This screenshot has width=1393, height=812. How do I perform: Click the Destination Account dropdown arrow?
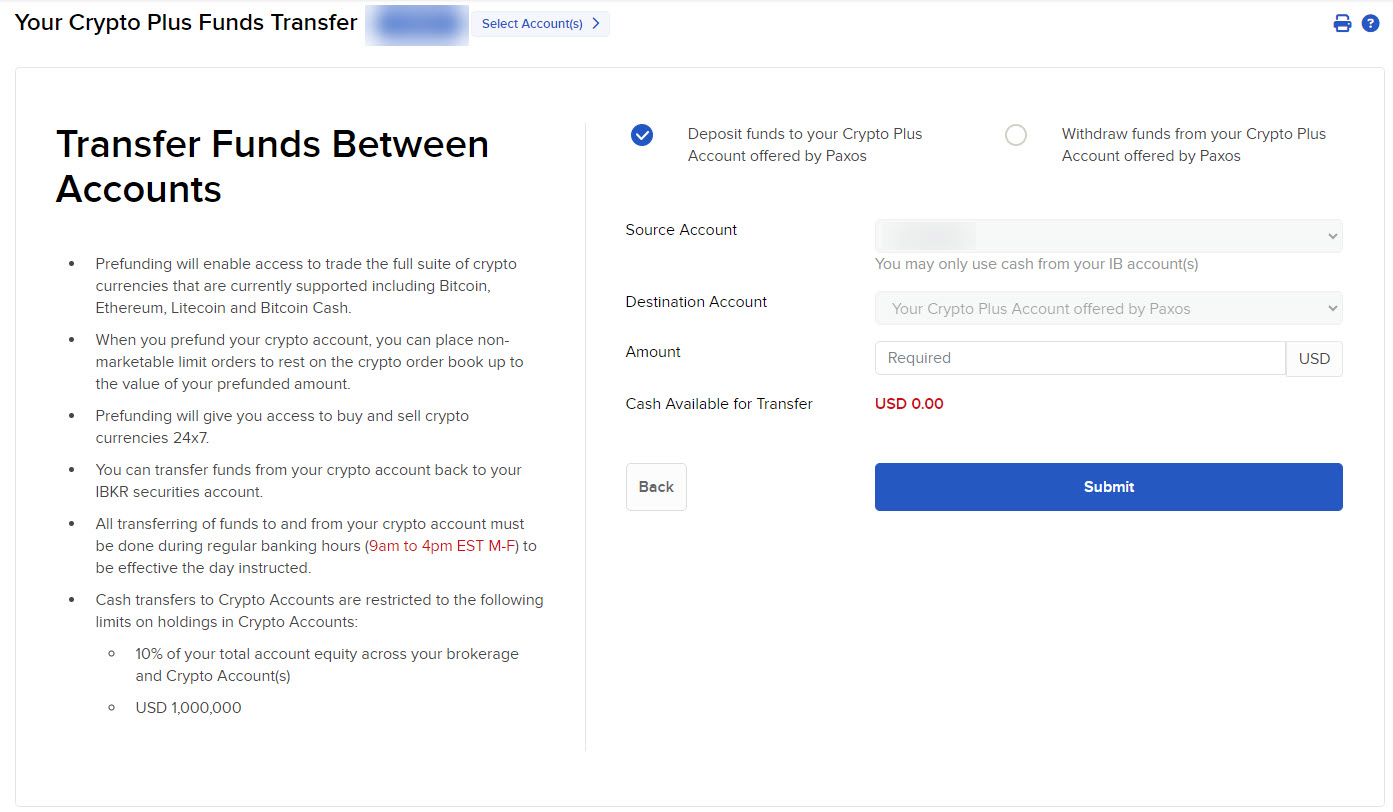[1332, 308]
